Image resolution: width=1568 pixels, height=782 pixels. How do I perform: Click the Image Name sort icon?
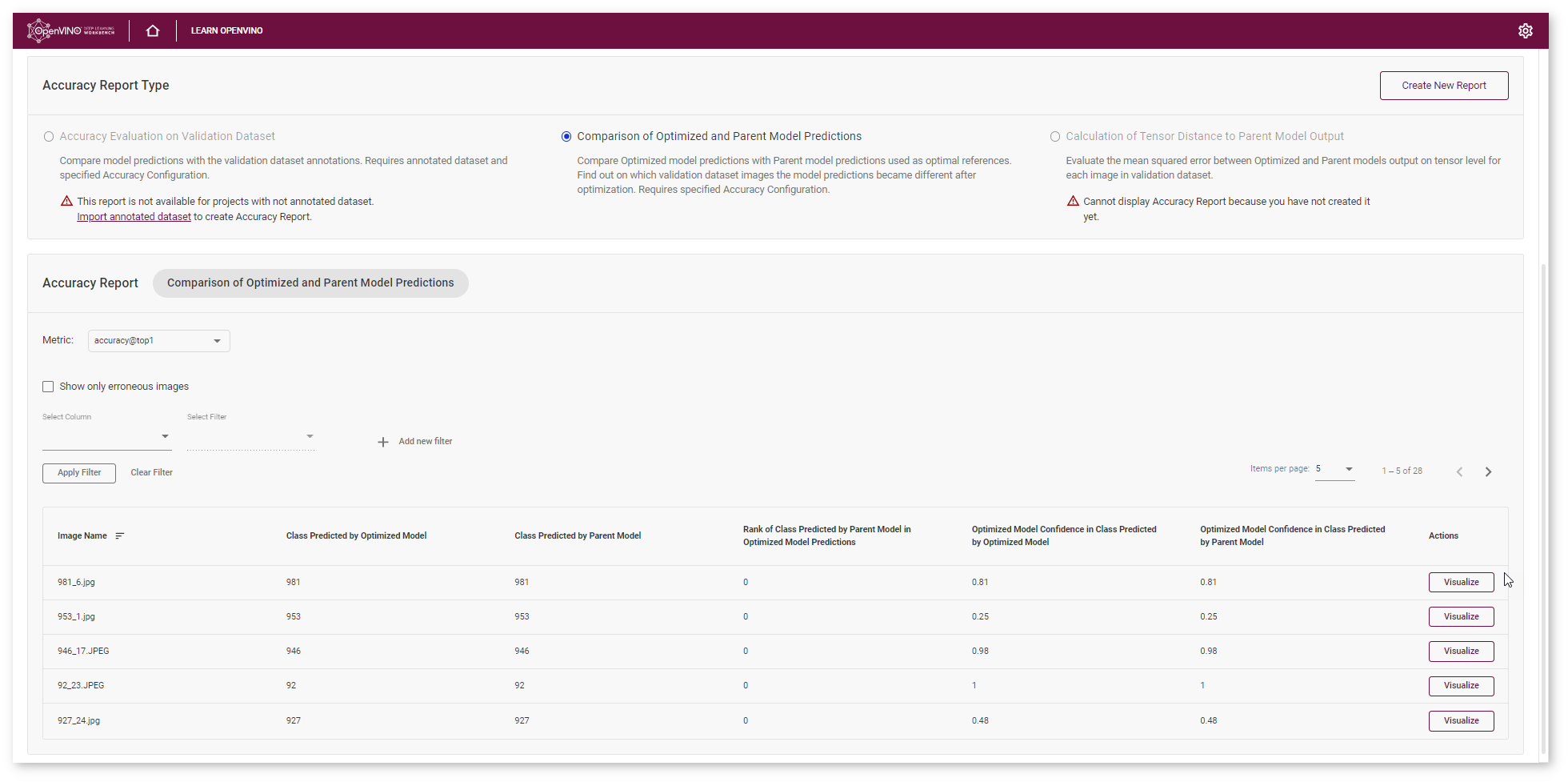coord(120,536)
